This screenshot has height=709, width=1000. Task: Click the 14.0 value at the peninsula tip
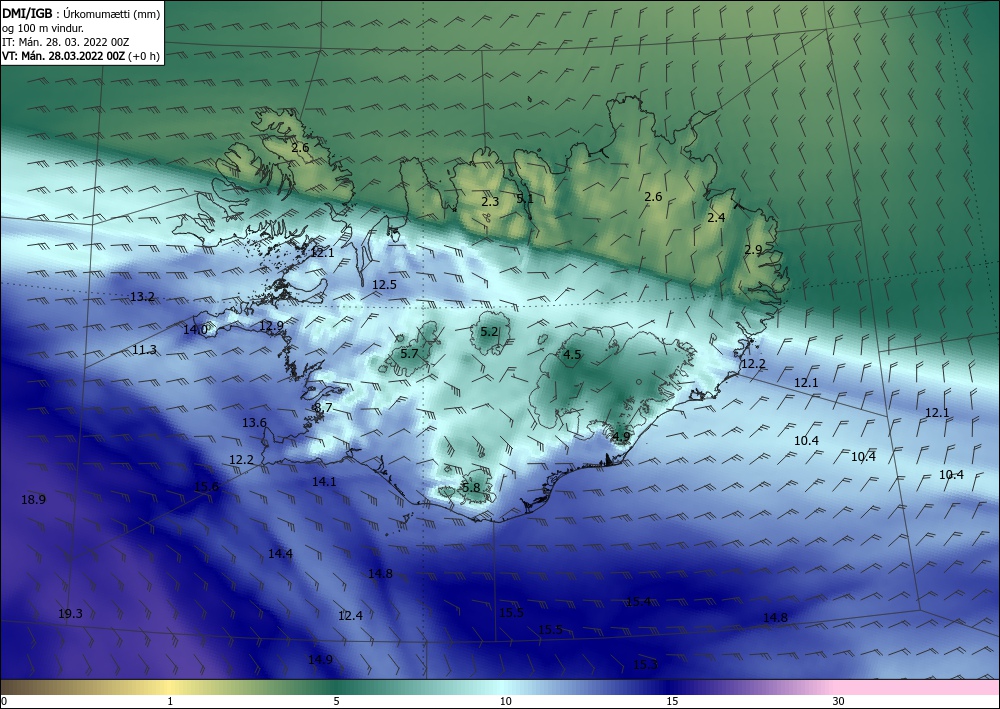195,330
